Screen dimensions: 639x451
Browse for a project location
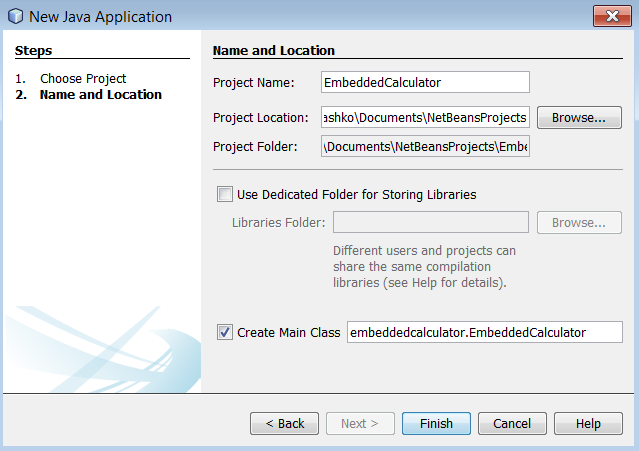pos(579,117)
